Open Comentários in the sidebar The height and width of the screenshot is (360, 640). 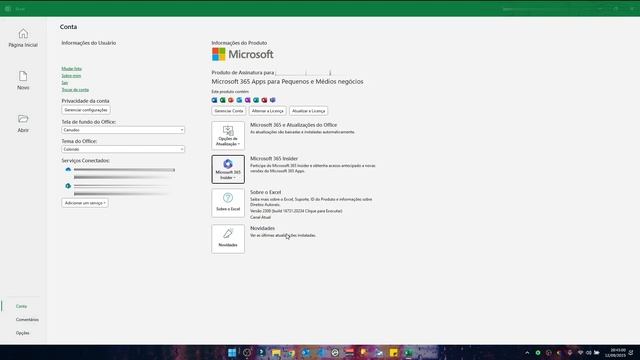pyautogui.click(x=27, y=320)
